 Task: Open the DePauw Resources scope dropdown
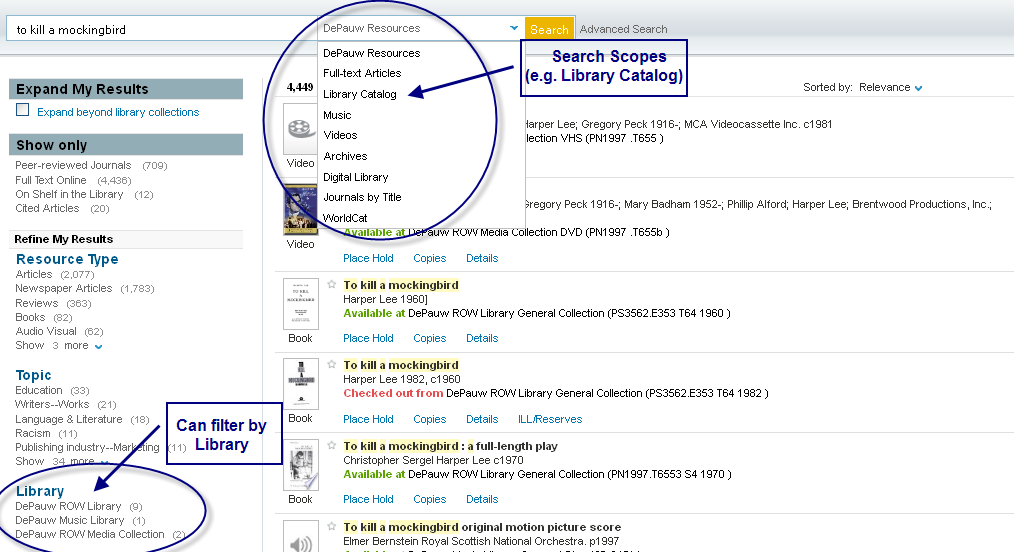coord(420,28)
